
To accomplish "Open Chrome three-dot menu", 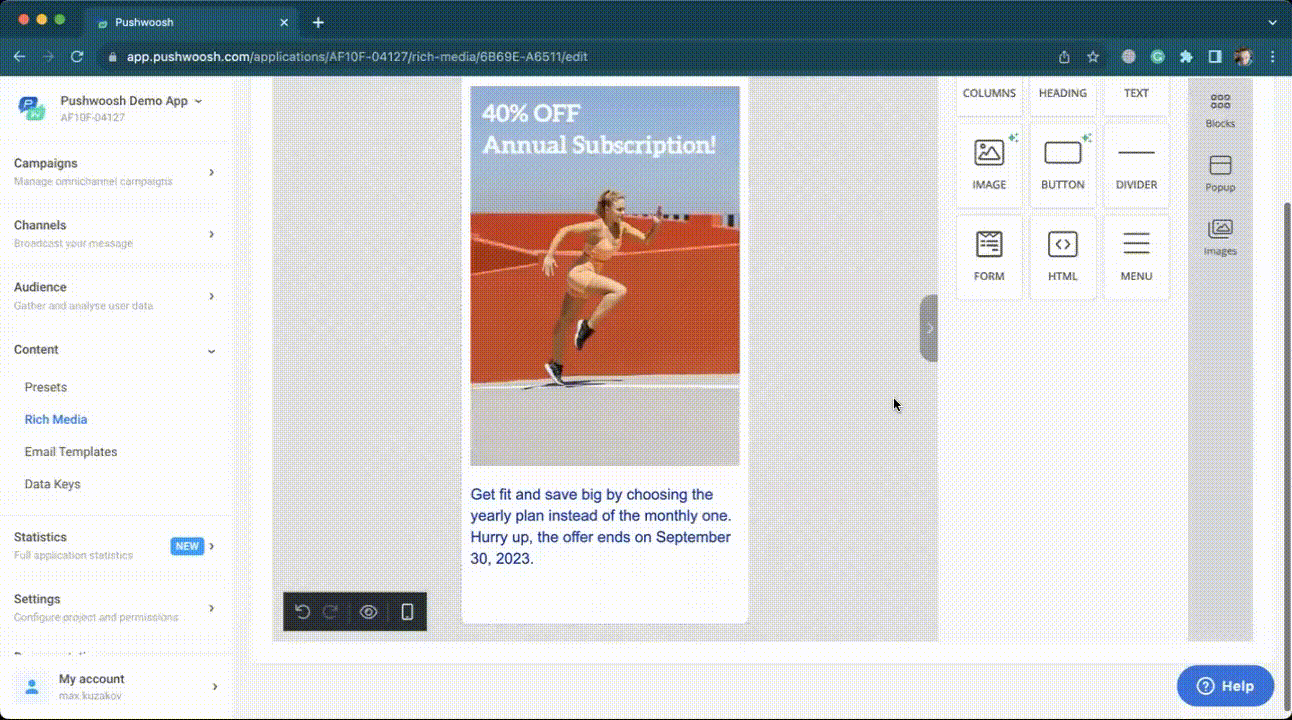I will point(1273,57).
